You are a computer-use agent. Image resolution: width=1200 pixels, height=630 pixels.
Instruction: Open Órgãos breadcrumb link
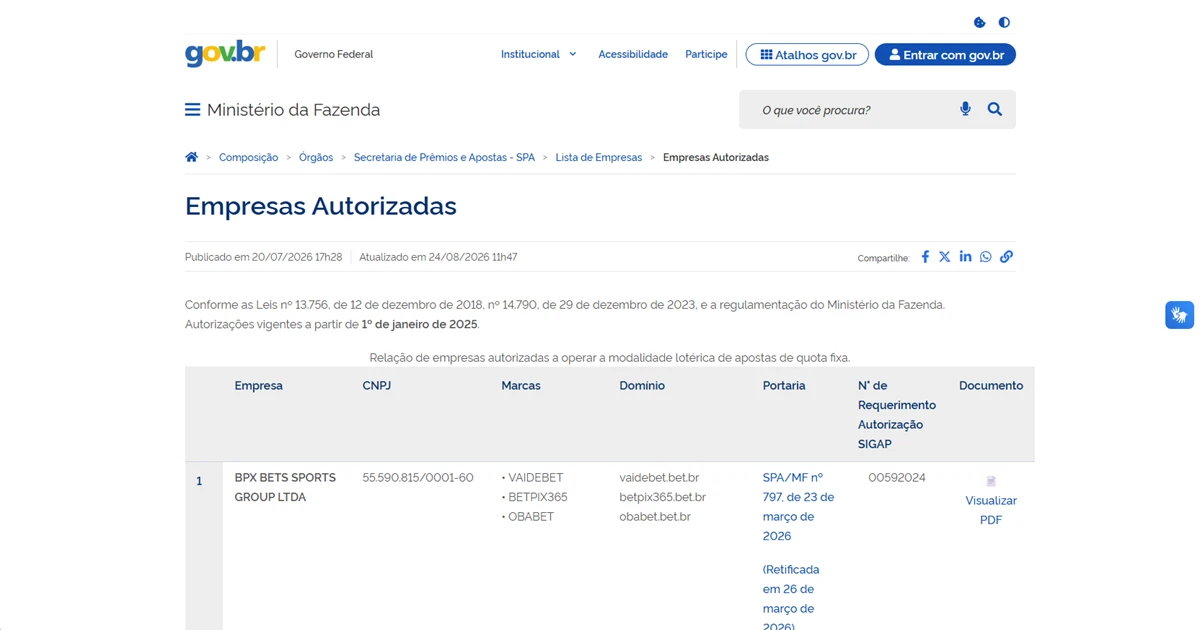[316, 157]
